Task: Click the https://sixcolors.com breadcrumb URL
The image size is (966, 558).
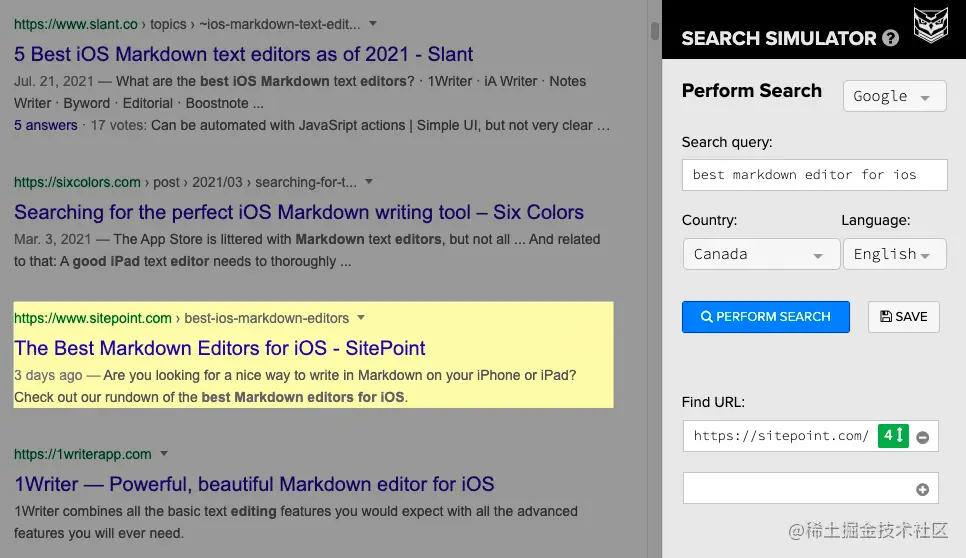Action: [77, 182]
